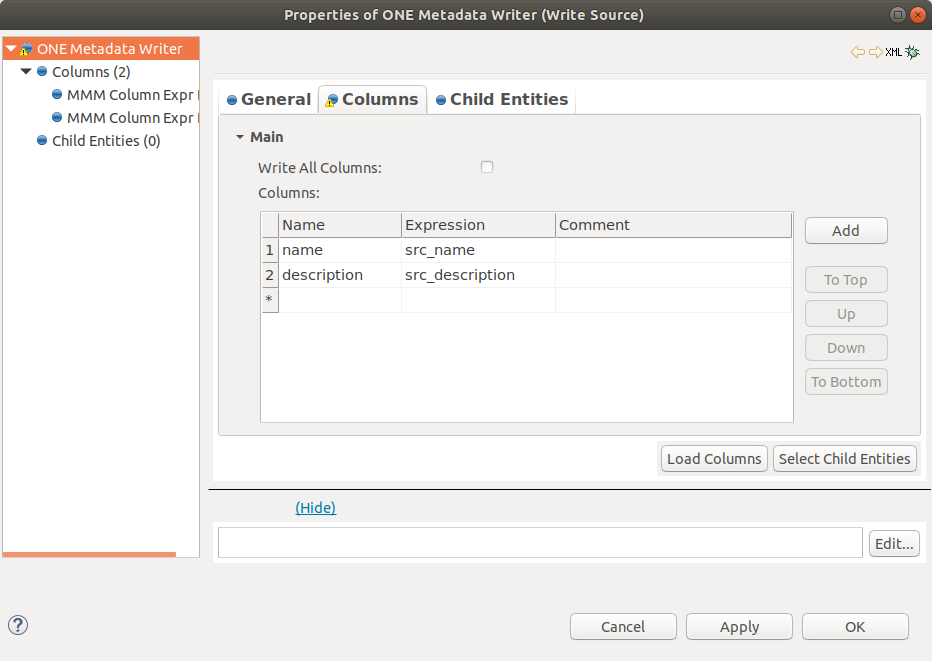Collapse the ONE Metadata Writer tree root

pyautogui.click(x=11, y=49)
